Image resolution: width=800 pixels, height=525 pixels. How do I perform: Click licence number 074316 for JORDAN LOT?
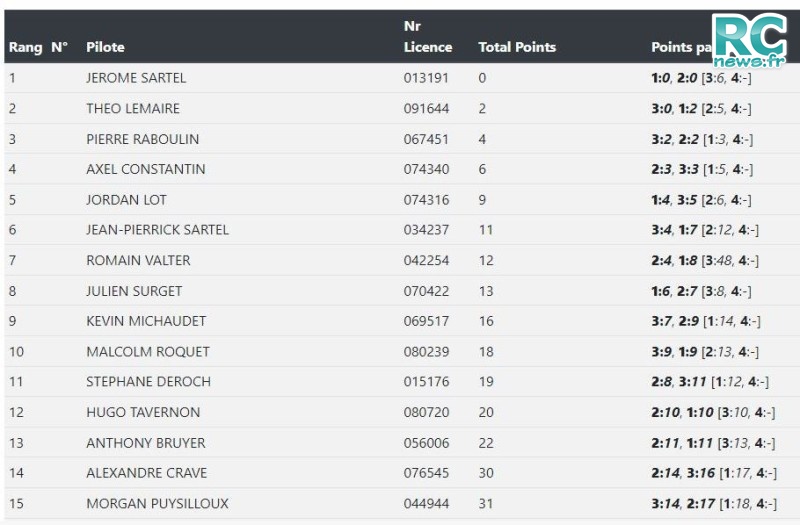coord(426,200)
